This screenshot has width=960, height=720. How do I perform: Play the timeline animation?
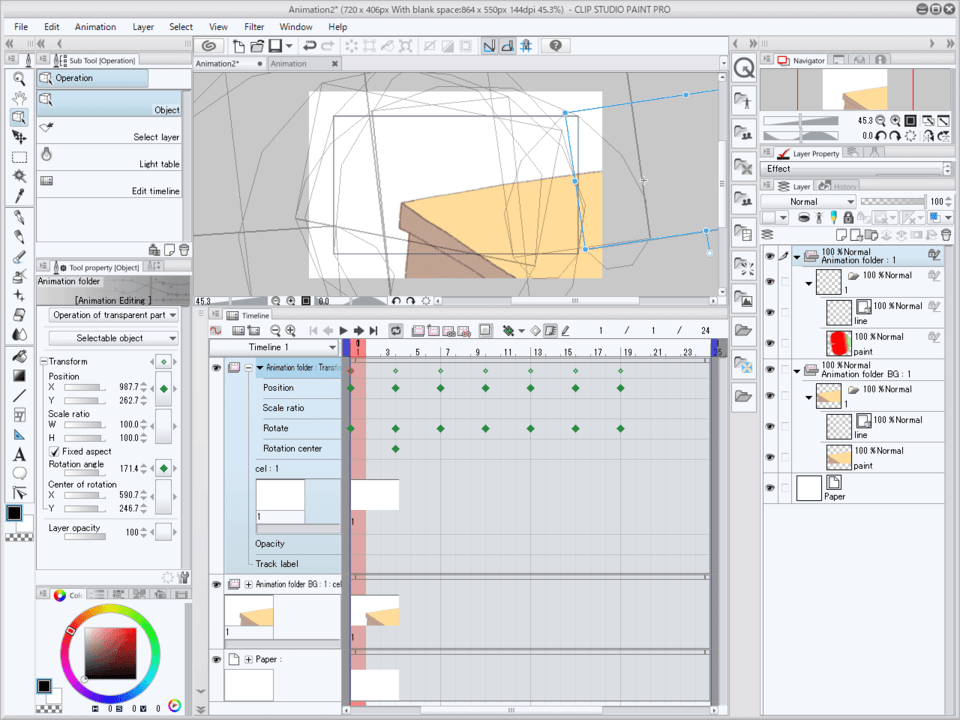coord(343,331)
